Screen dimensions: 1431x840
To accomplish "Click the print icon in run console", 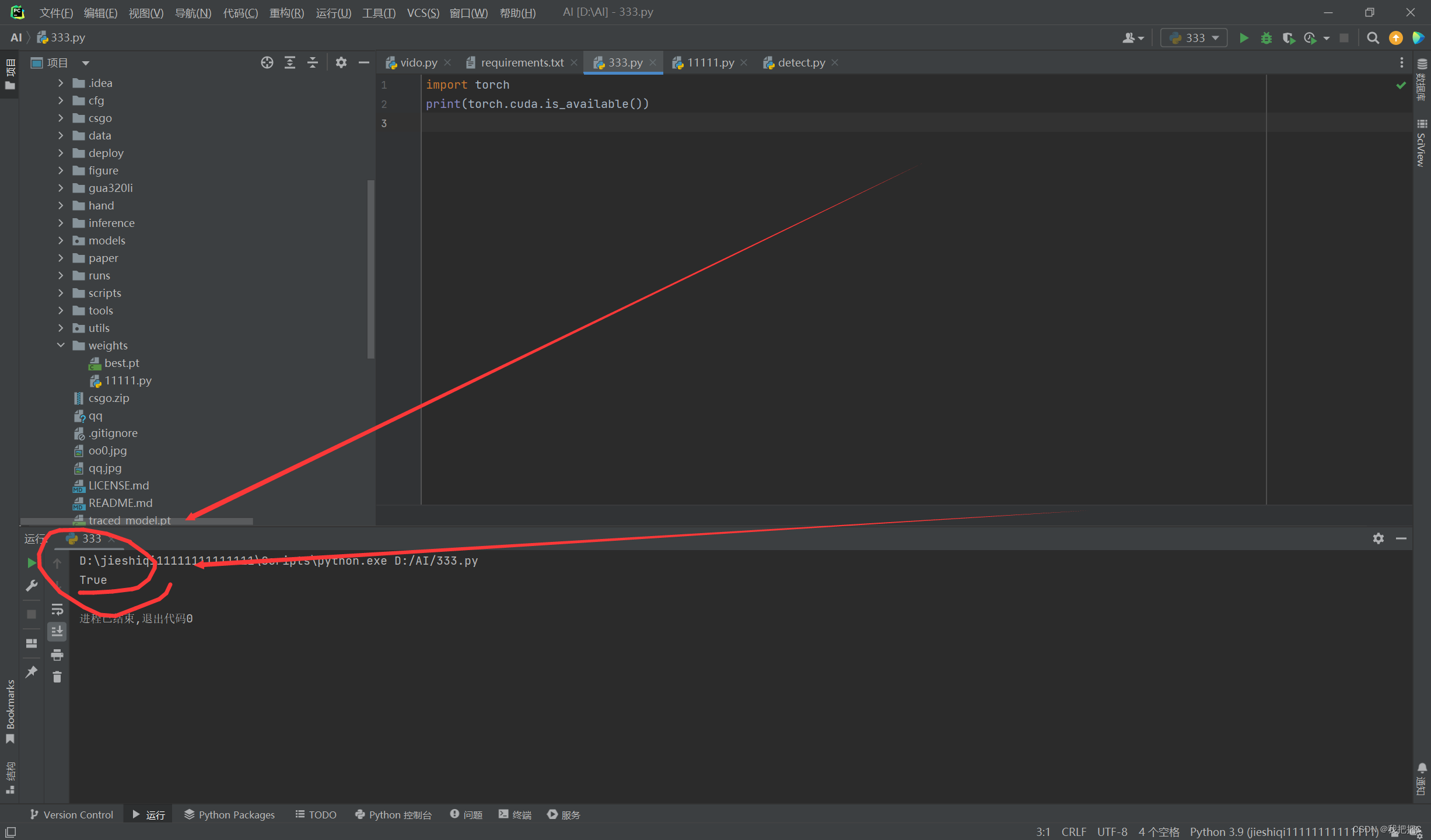I will point(57,654).
